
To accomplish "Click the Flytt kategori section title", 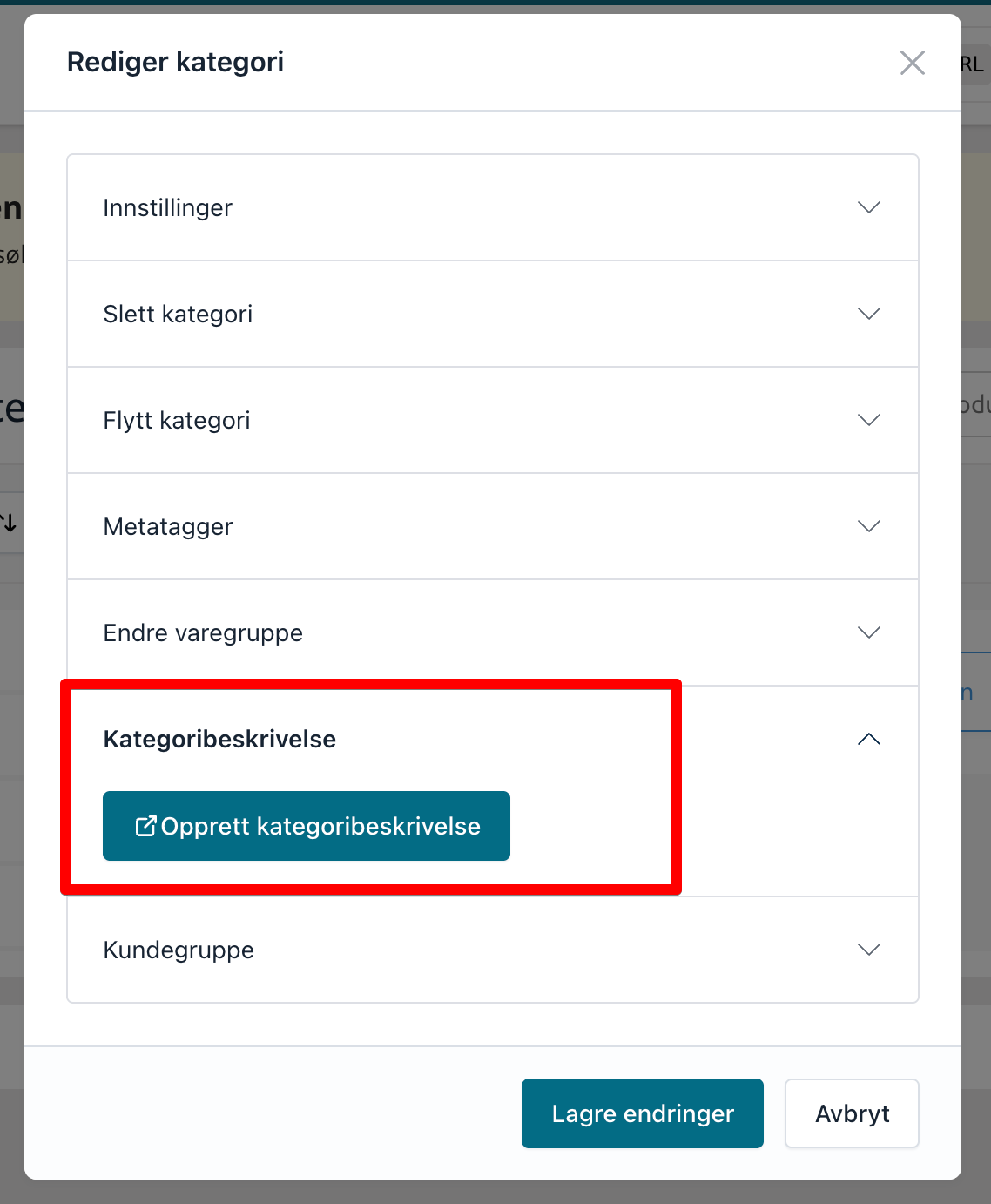I will [x=177, y=421].
